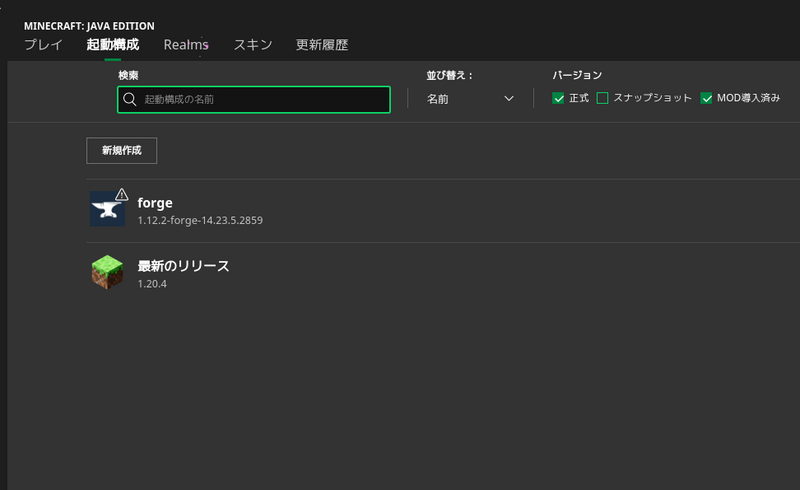The image size is (800, 490).
Task: Click the grass block icon of 最新のリリース
Action: (107, 272)
